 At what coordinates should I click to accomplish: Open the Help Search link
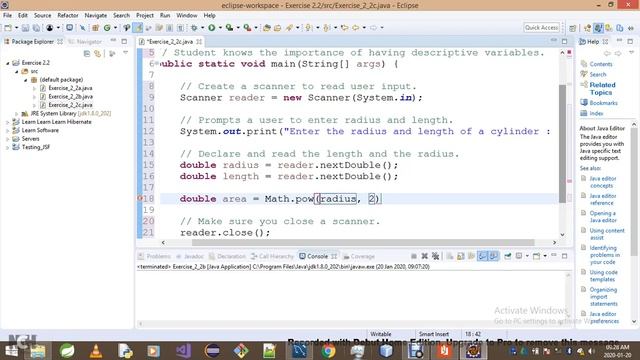point(598,74)
